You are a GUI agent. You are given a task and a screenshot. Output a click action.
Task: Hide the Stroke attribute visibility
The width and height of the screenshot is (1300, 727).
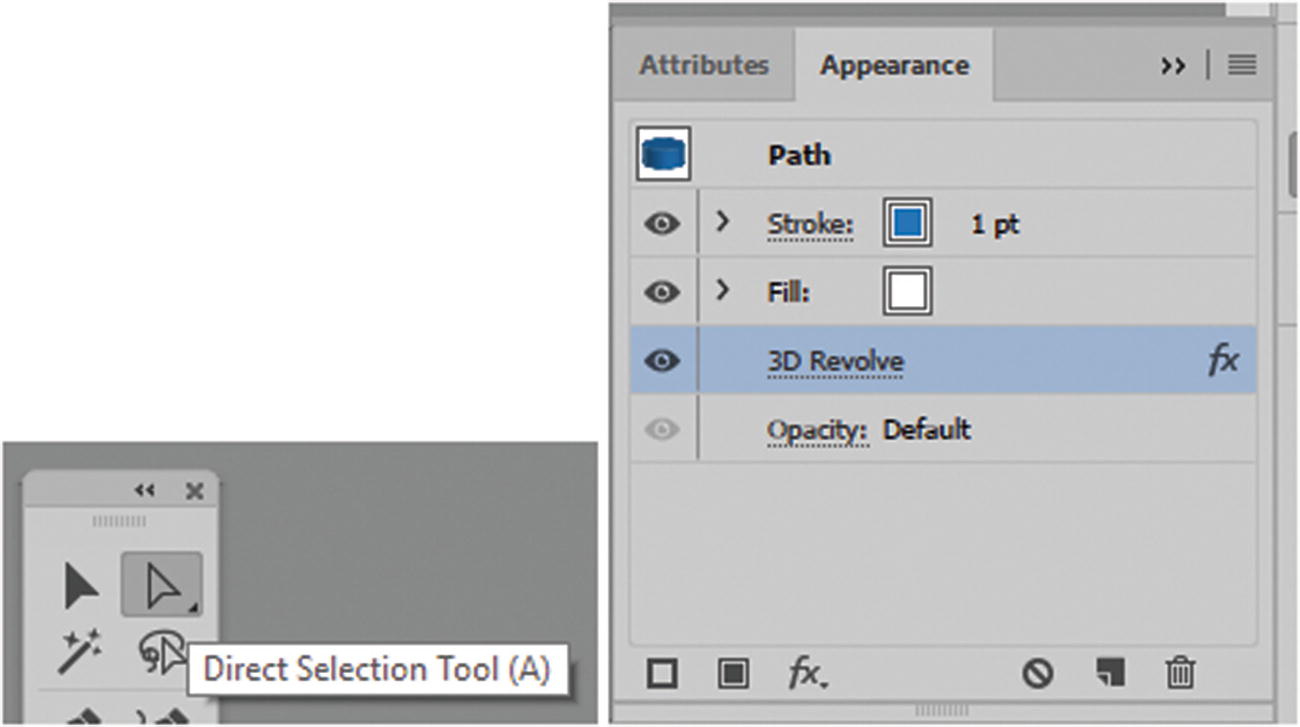(x=662, y=223)
